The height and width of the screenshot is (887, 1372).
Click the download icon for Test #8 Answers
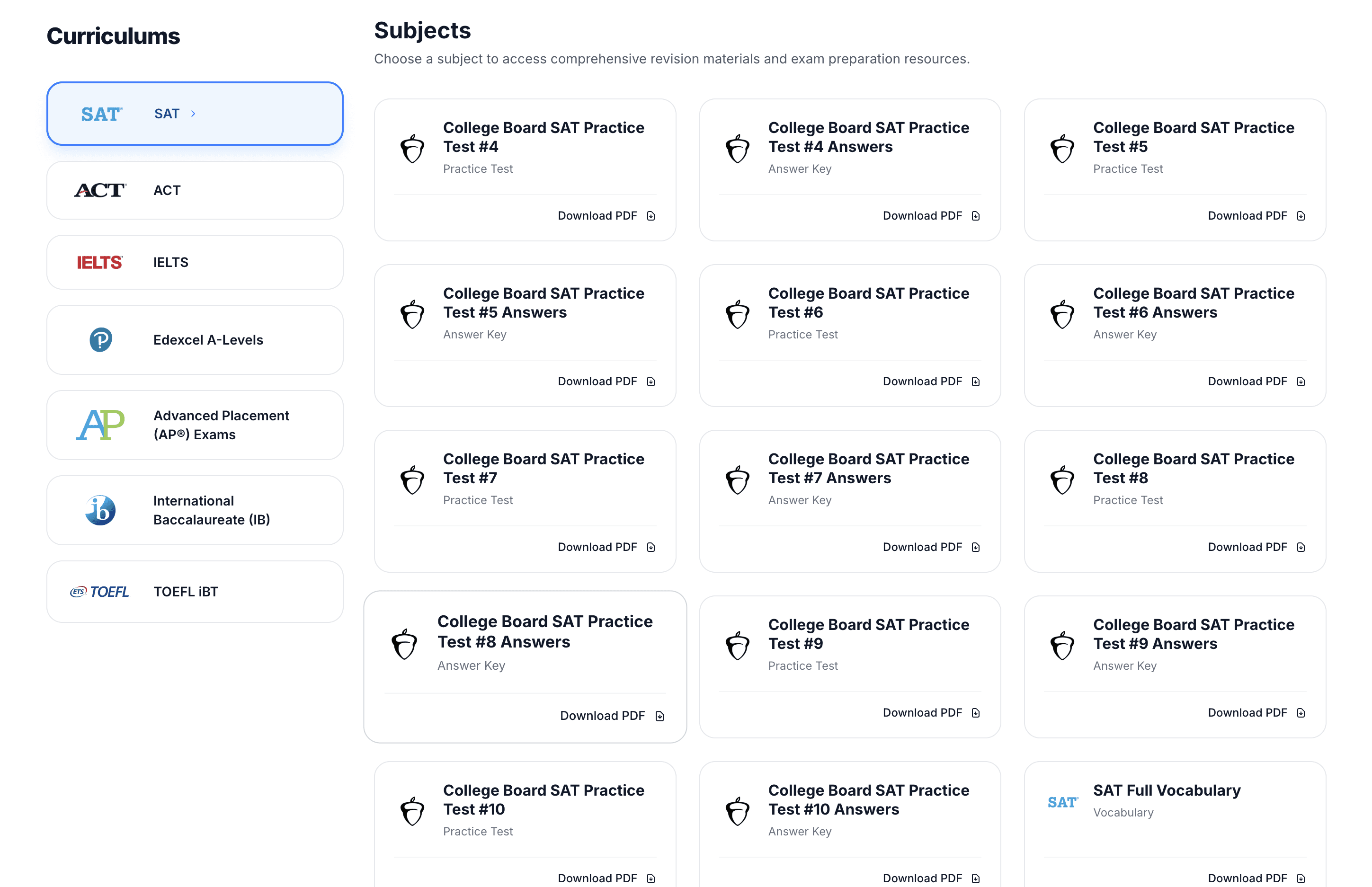coord(660,716)
